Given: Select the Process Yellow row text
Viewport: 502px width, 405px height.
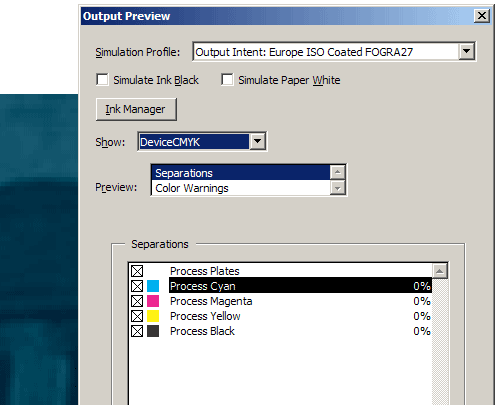Looking at the screenshot, I should (205, 316).
